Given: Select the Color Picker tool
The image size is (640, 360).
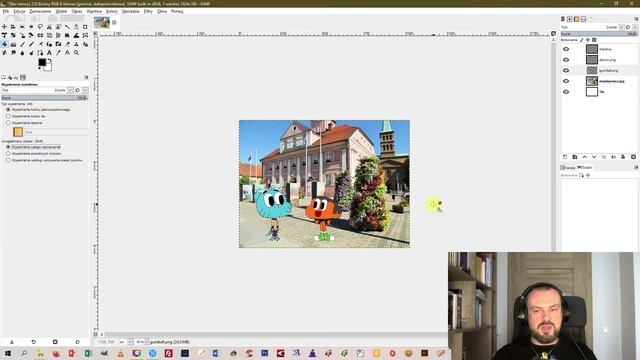Looking at the screenshot, I should click(58, 53).
